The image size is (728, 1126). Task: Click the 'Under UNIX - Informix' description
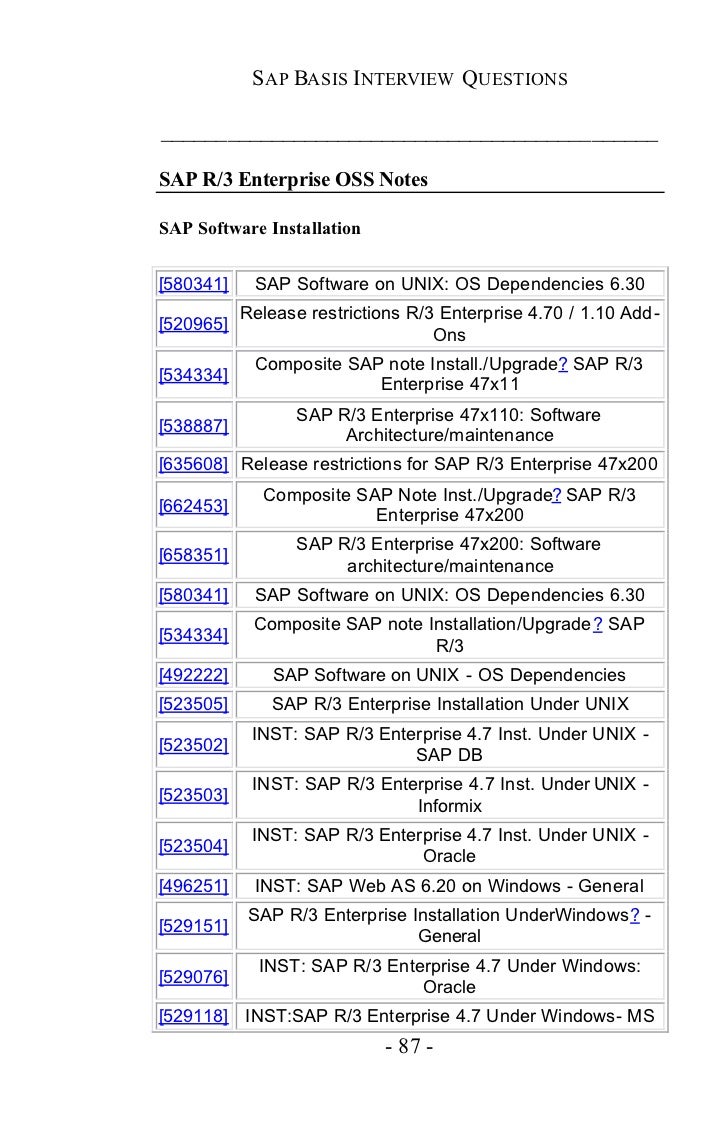coord(449,795)
